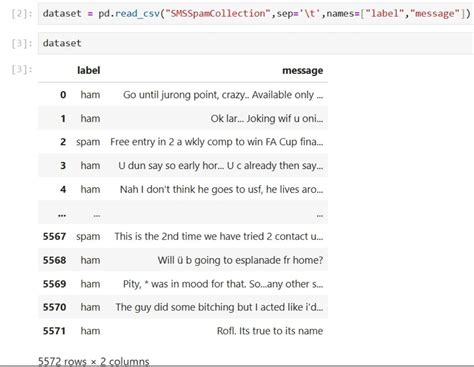Click the "SMSSpamCollection" string in code

(218, 14)
